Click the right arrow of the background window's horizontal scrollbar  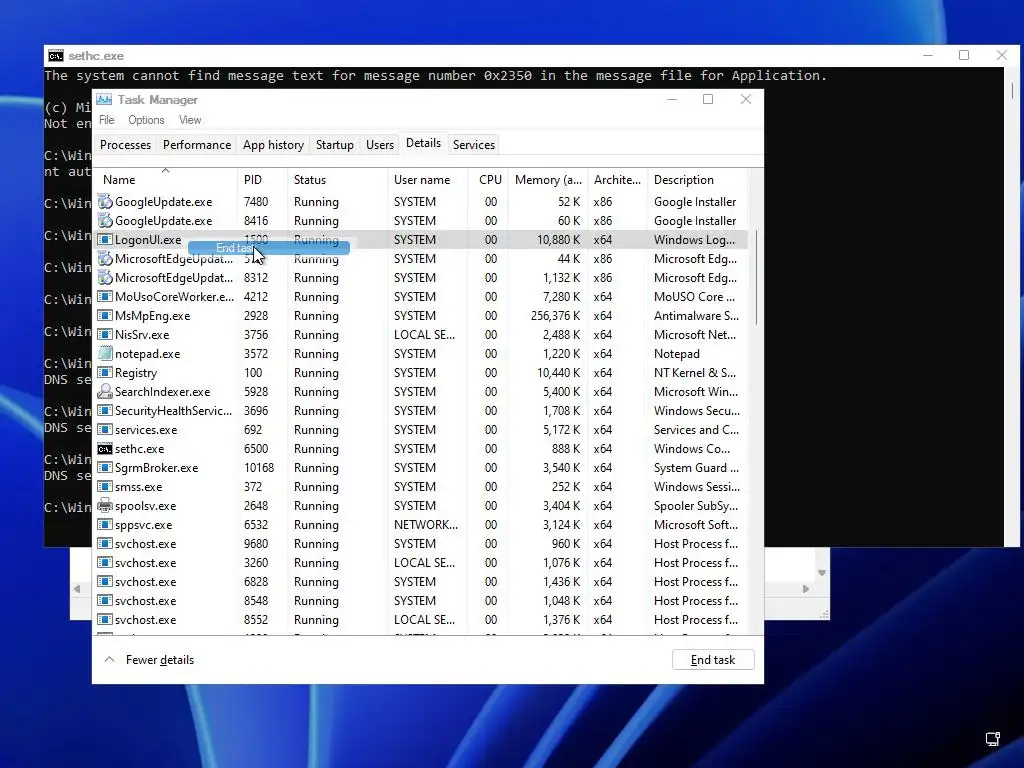point(806,588)
